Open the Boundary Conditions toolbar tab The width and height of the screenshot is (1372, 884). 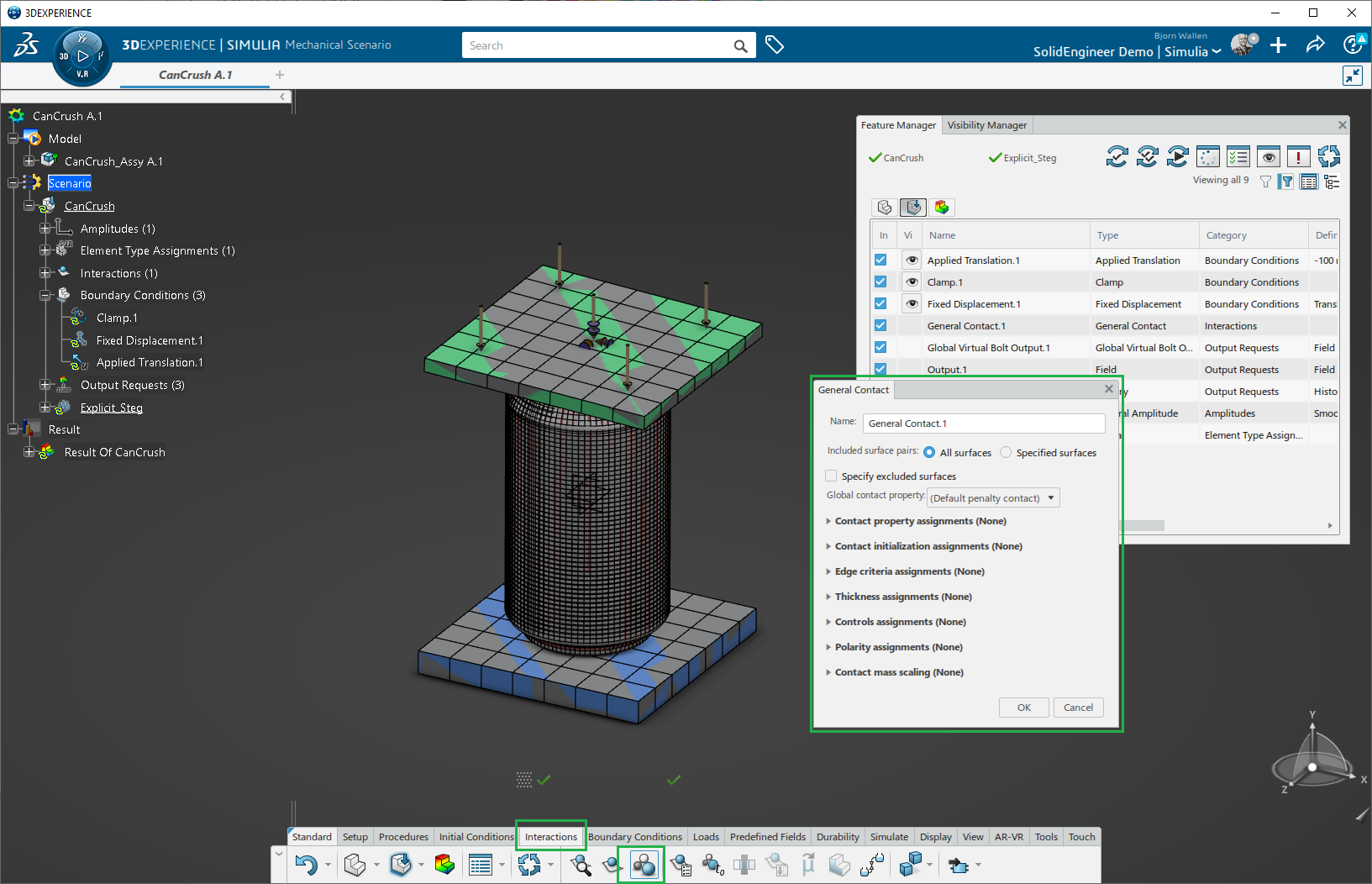[x=635, y=837]
